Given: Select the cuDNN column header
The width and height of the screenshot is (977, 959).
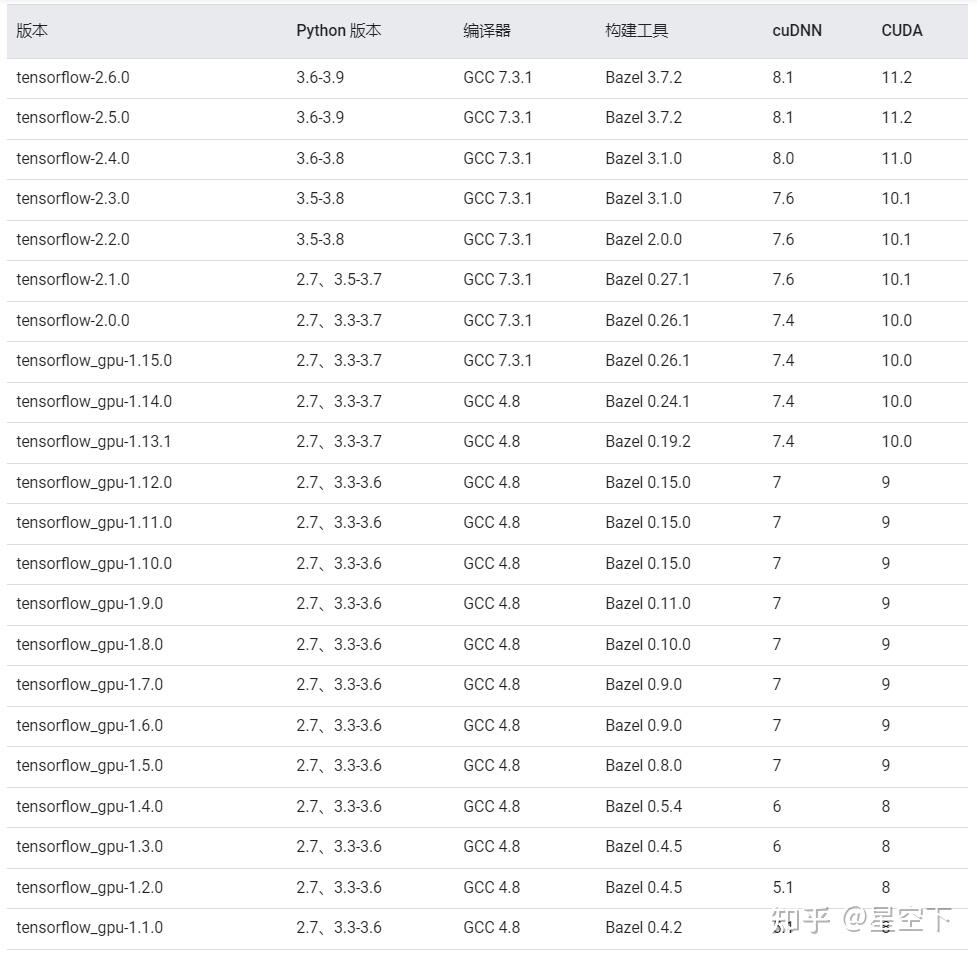Looking at the screenshot, I should tap(797, 31).
